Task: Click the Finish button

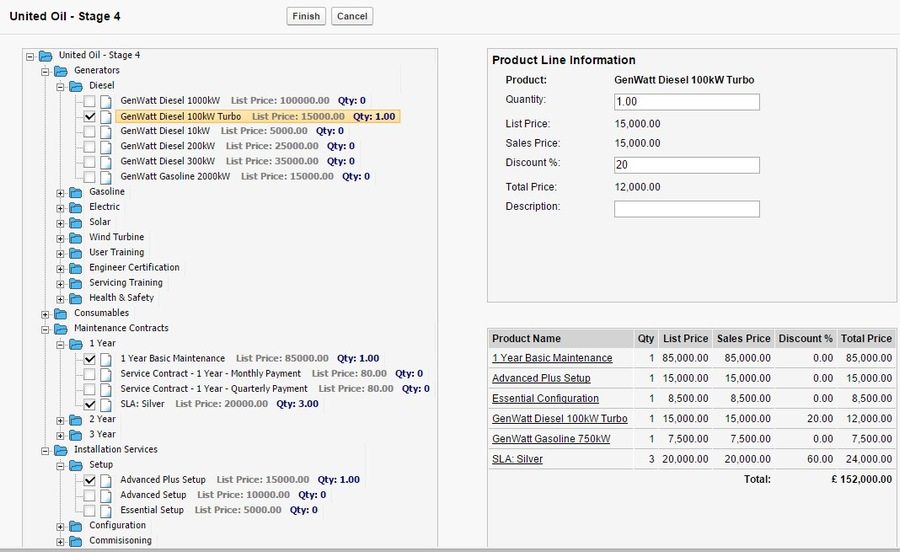Action: [x=306, y=16]
